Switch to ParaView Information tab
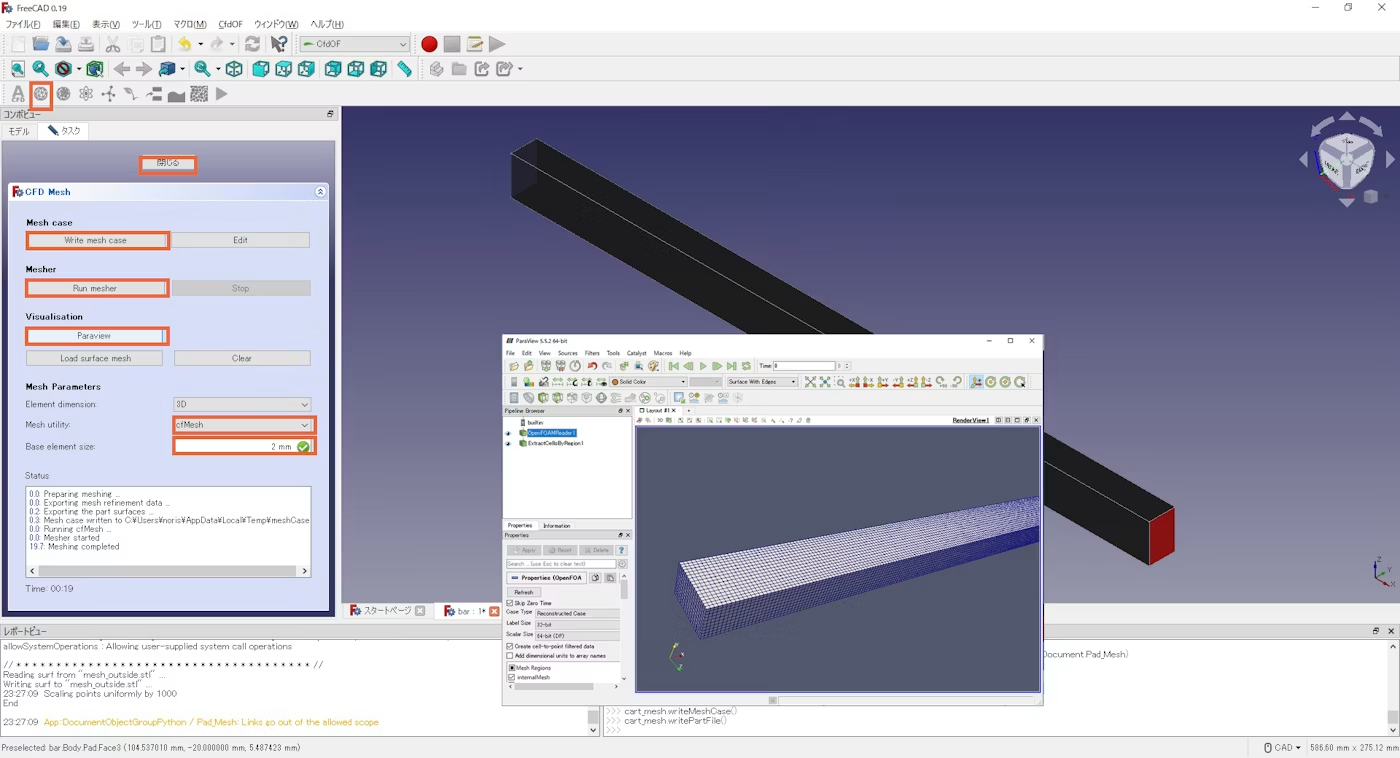 tap(557, 525)
